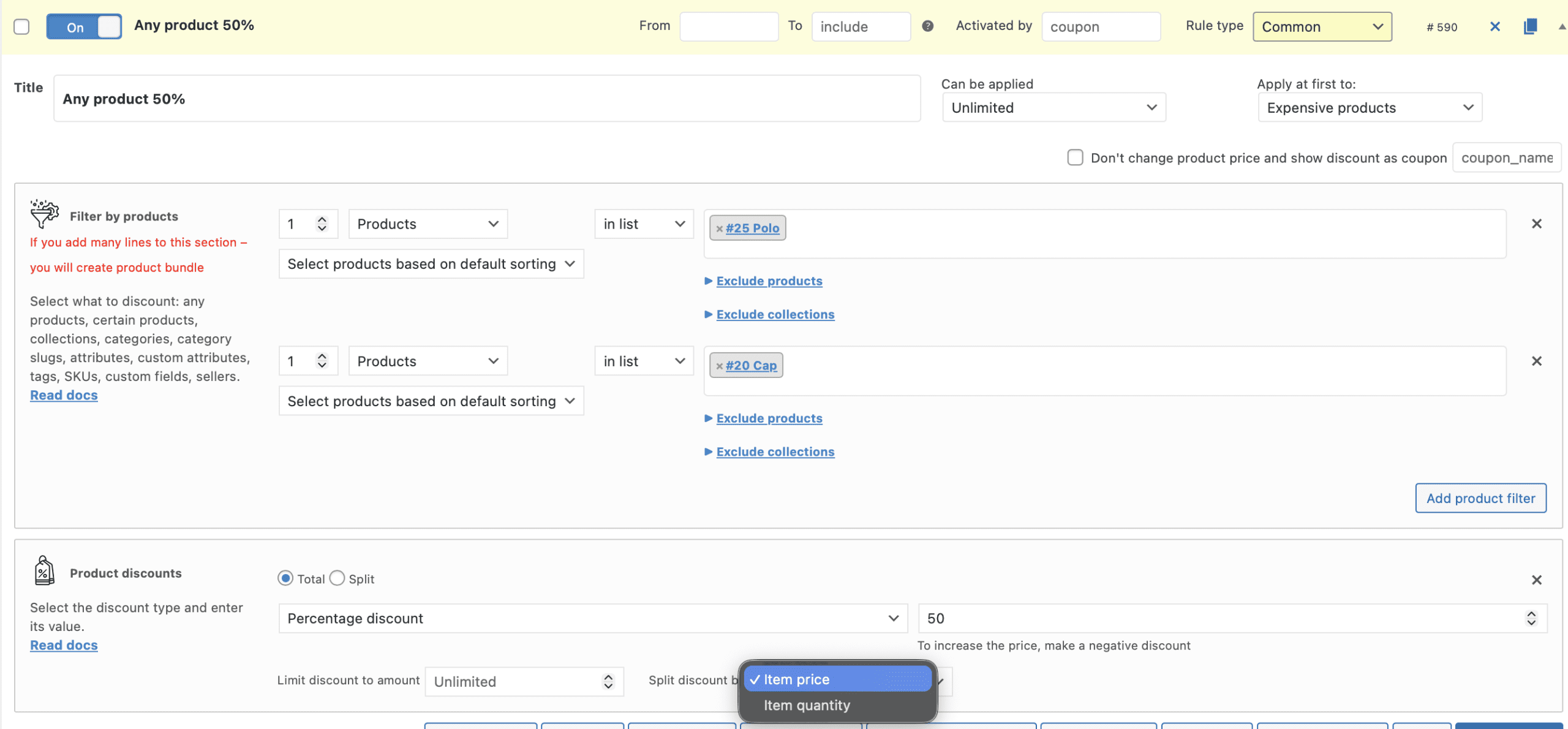Remove the #25 Polo product filter row
The image size is (1568, 729).
1536,224
